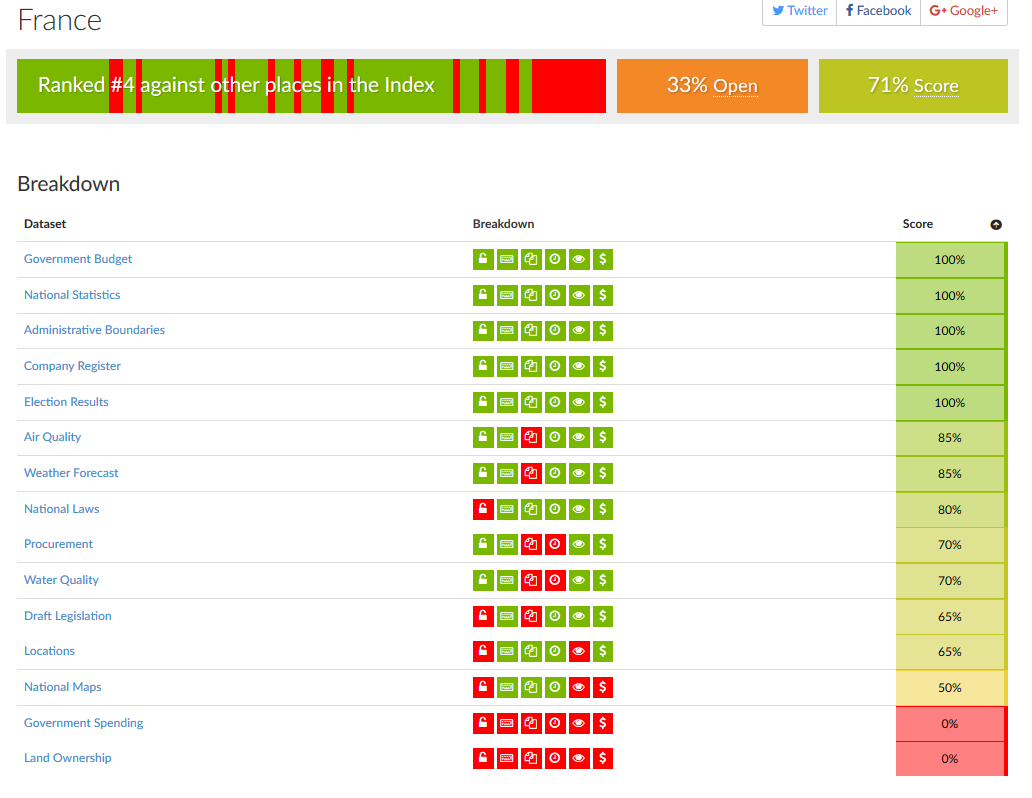
Task: Click the red eye icon in Locations row
Action: tap(579, 651)
